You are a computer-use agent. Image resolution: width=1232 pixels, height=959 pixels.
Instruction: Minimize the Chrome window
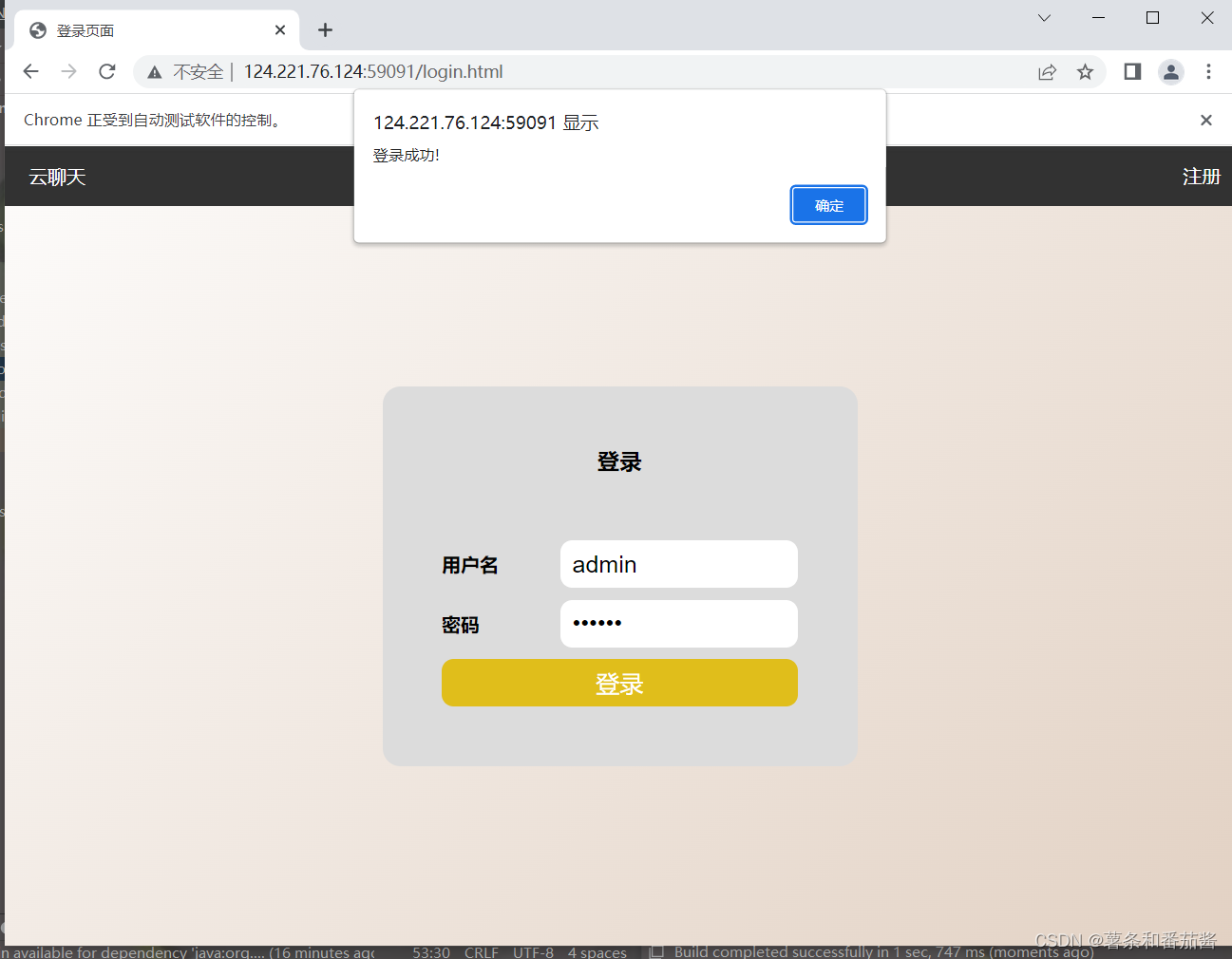click(1098, 18)
